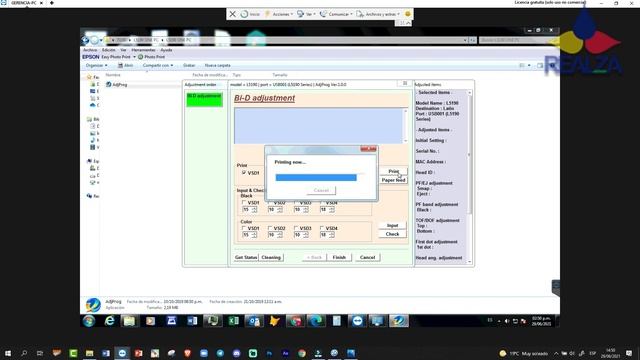
Task: Uncheck VSD1 in the Print group
Action: pos(244,173)
